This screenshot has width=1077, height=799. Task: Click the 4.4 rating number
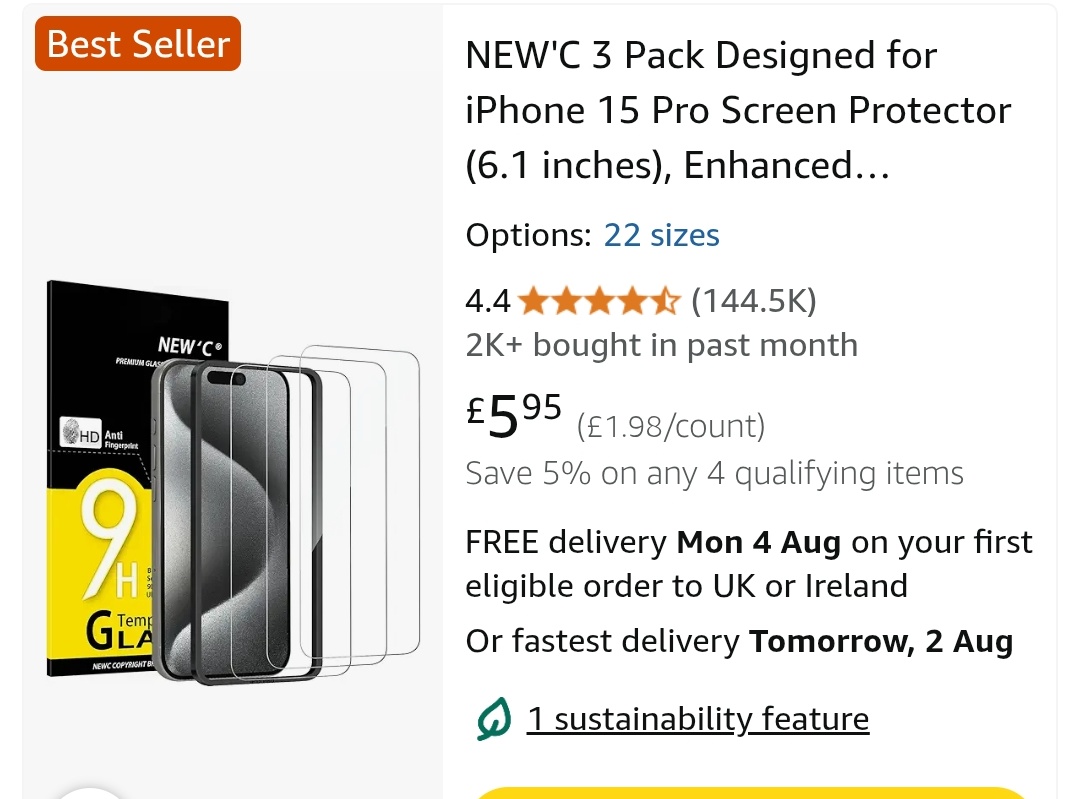pyautogui.click(x=488, y=302)
